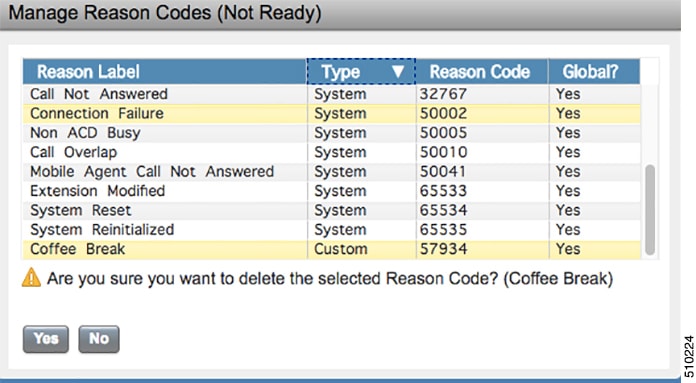
Task: Select the Call Overlap row
Action: click(x=332, y=152)
